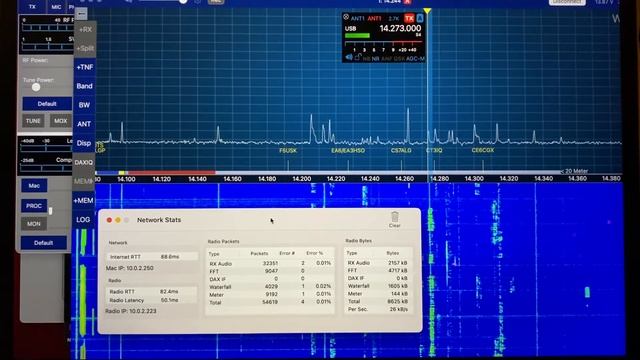The image size is (640, 360).
Task: Open the Band menu
Action: 84,86
